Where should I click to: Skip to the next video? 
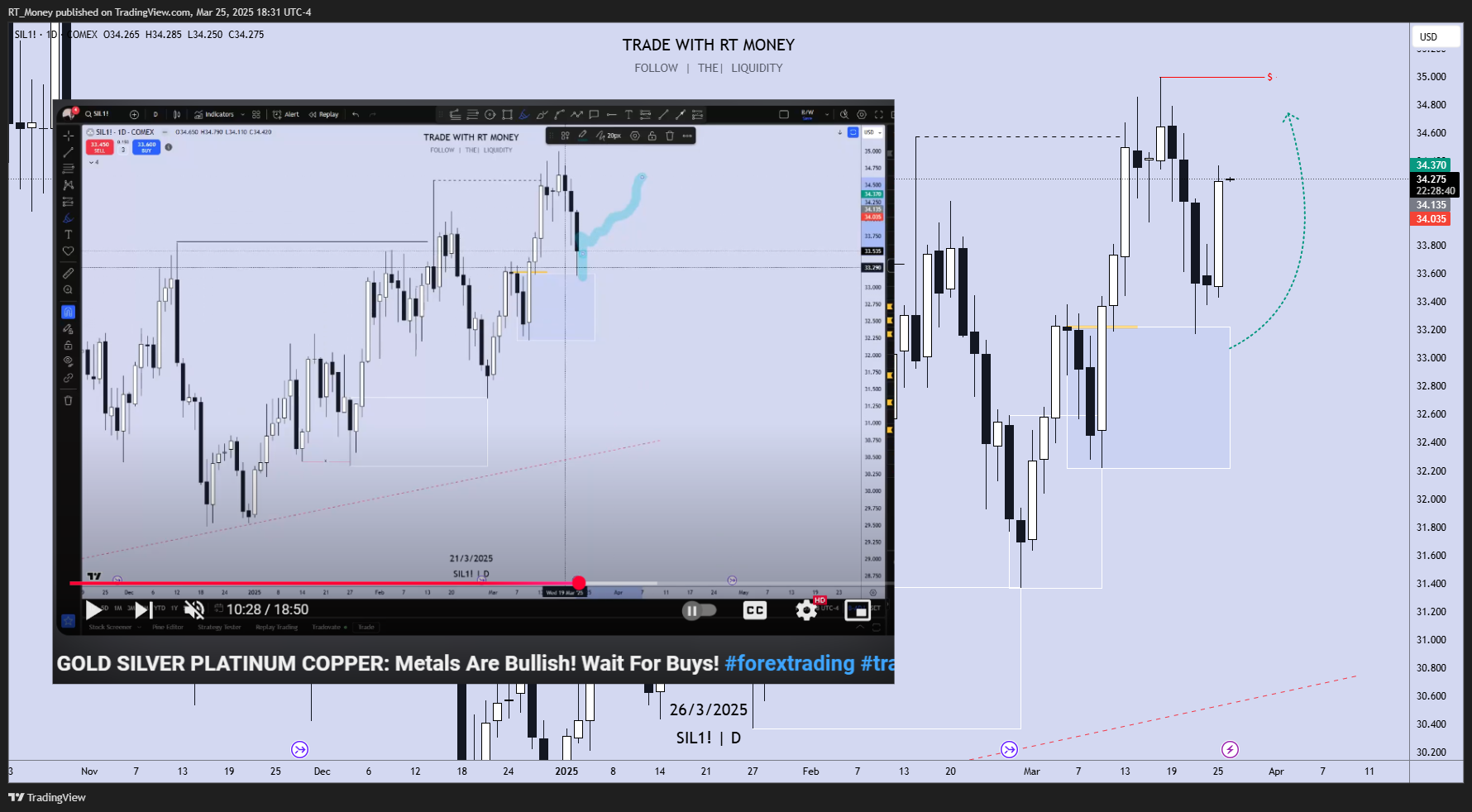[143, 610]
